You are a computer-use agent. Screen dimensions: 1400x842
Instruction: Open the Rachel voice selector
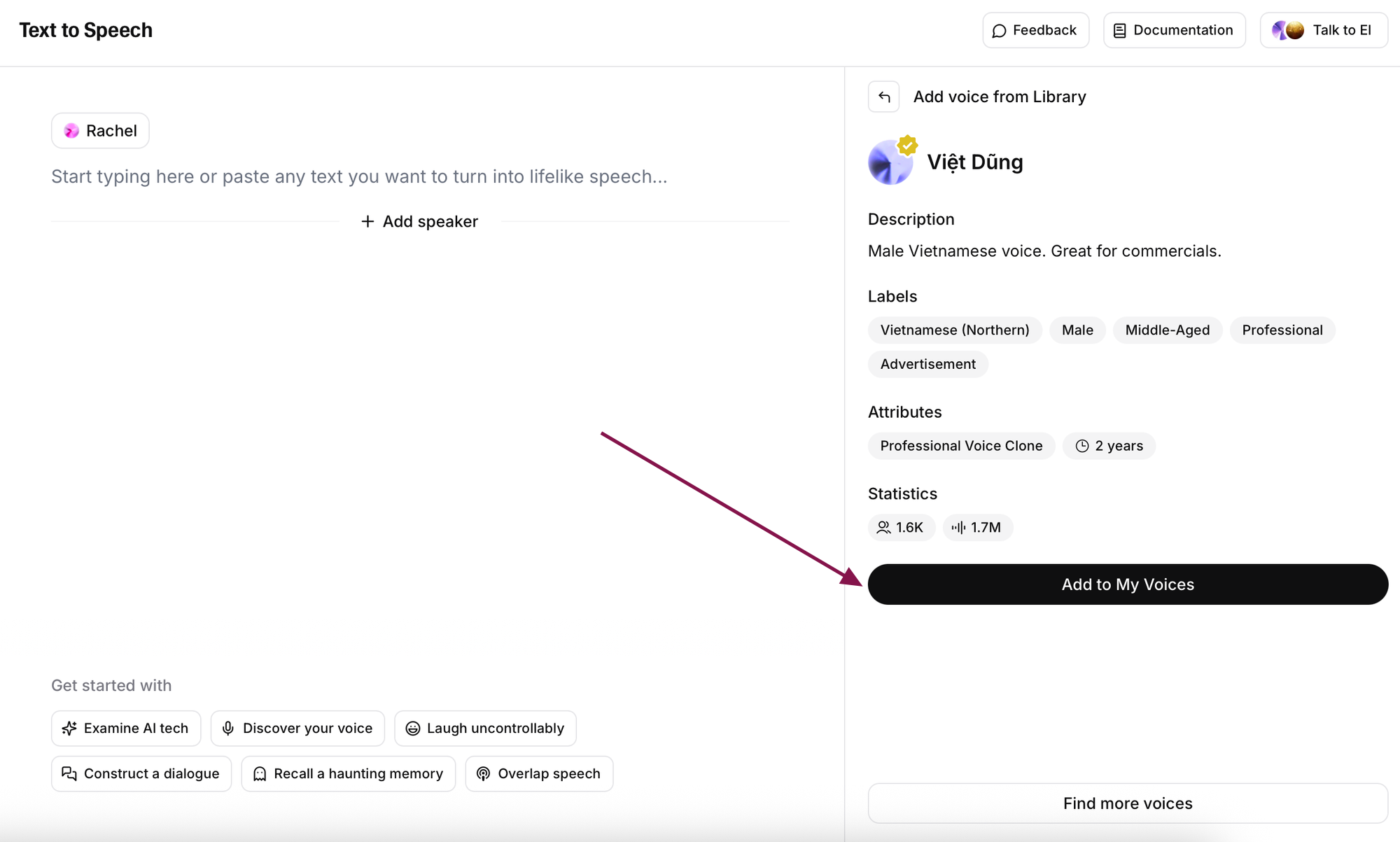click(100, 131)
